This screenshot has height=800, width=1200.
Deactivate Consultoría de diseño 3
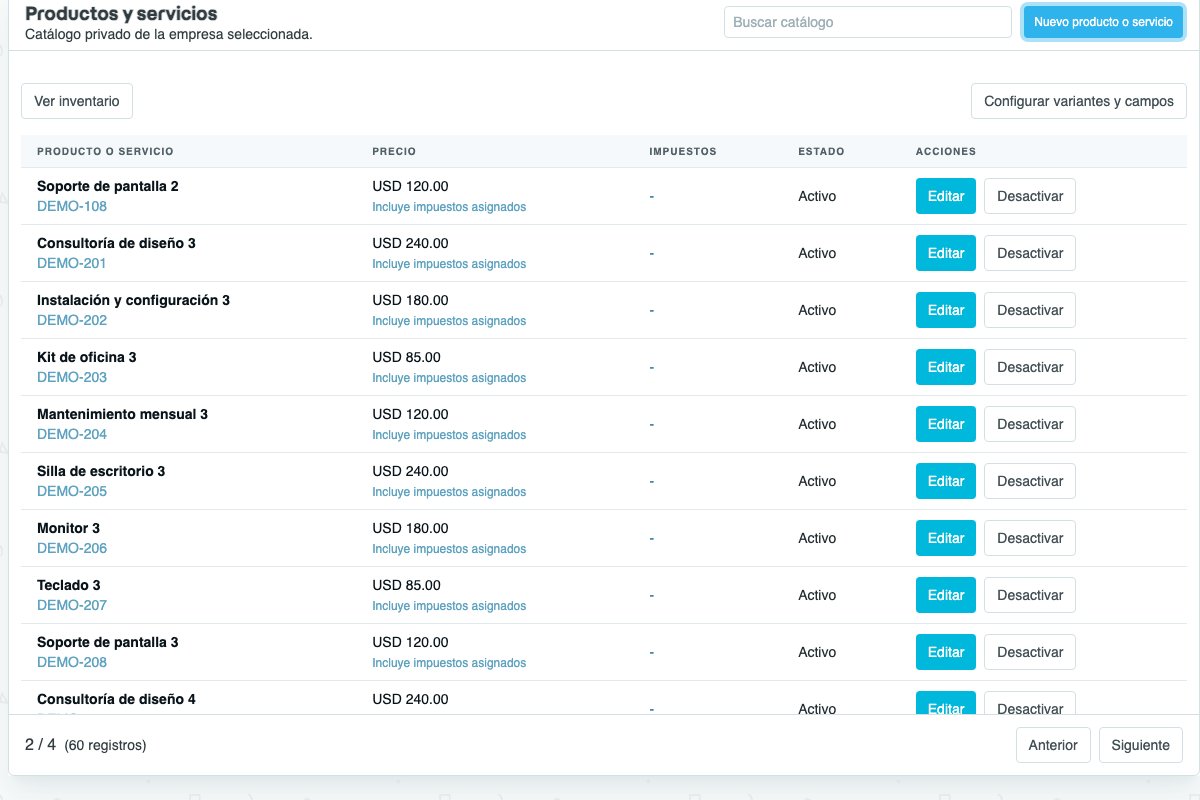click(x=1030, y=253)
